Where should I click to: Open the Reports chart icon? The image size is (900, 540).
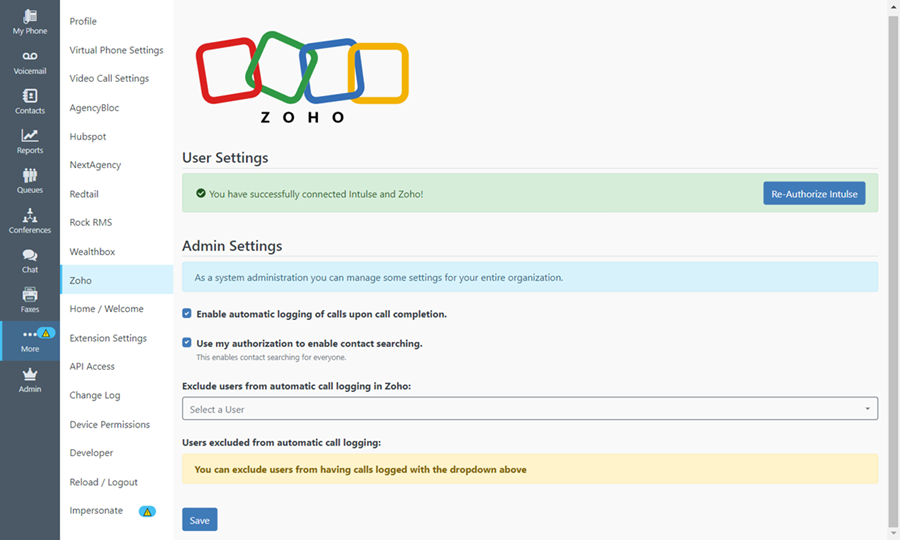30,135
